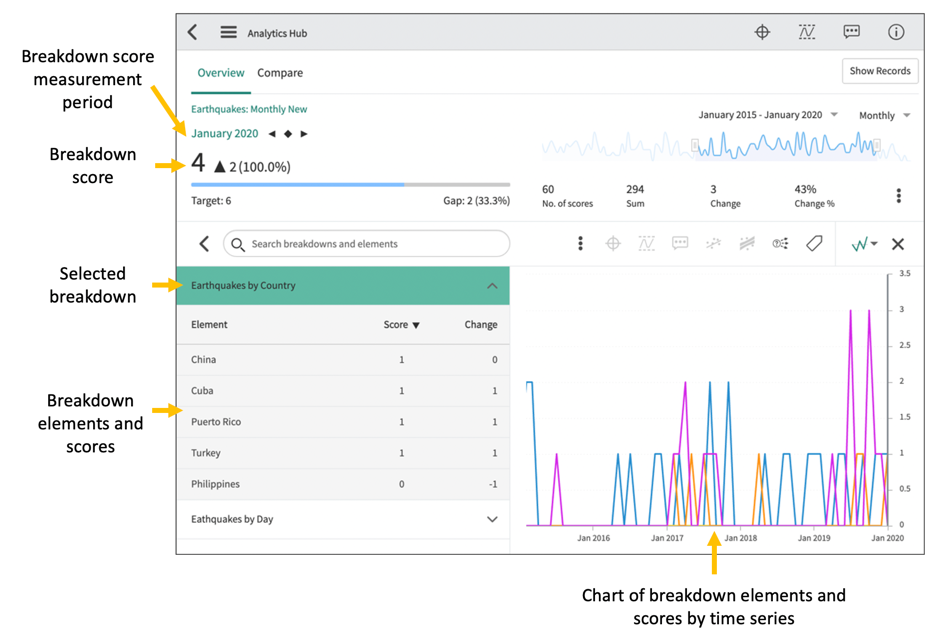Switch to the Compare tab
The width and height of the screenshot is (939, 640).
pyautogui.click(x=280, y=73)
